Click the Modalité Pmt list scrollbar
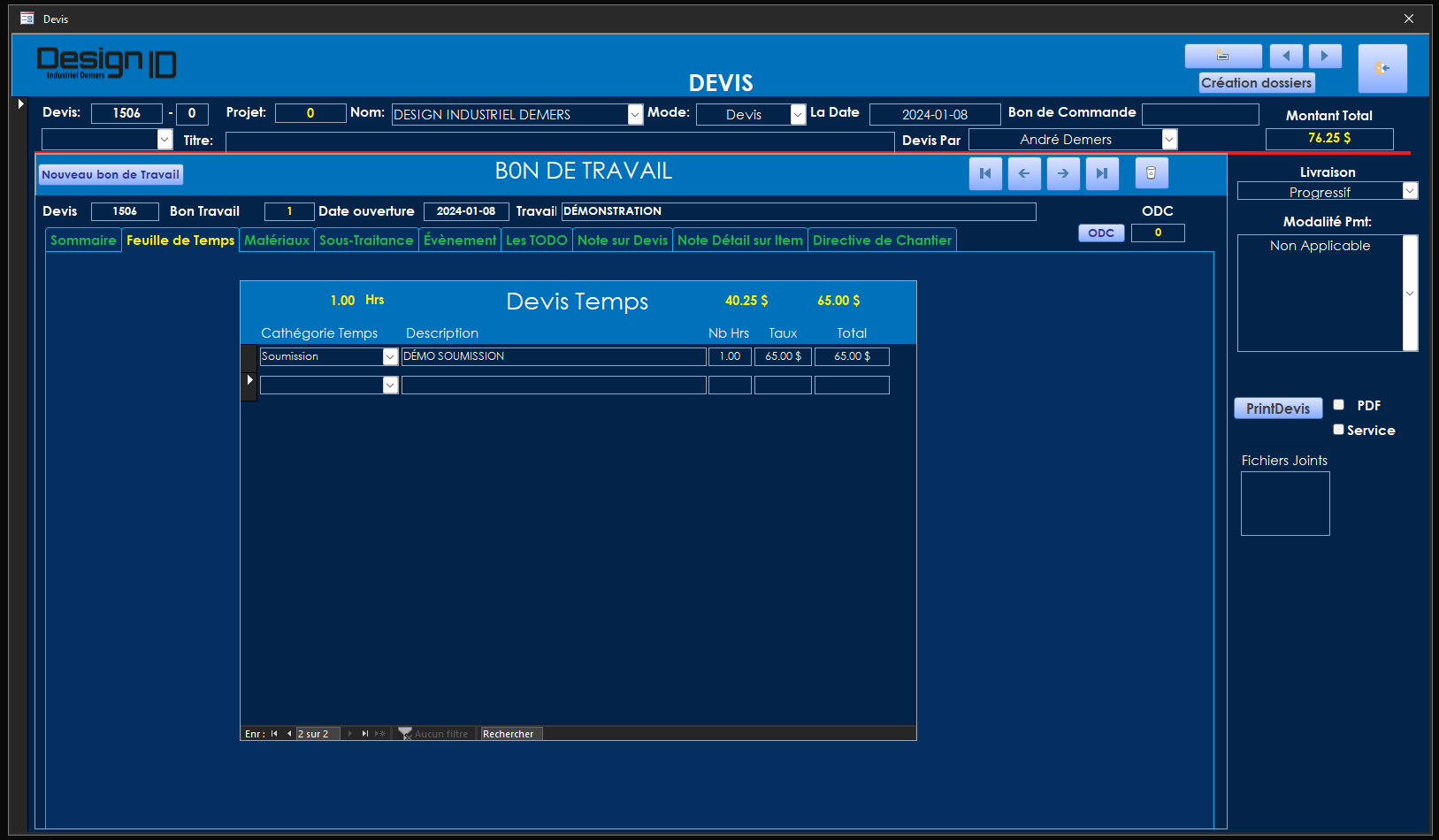Image resolution: width=1439 pixels, height=840 pixels. coord(1410,293)
